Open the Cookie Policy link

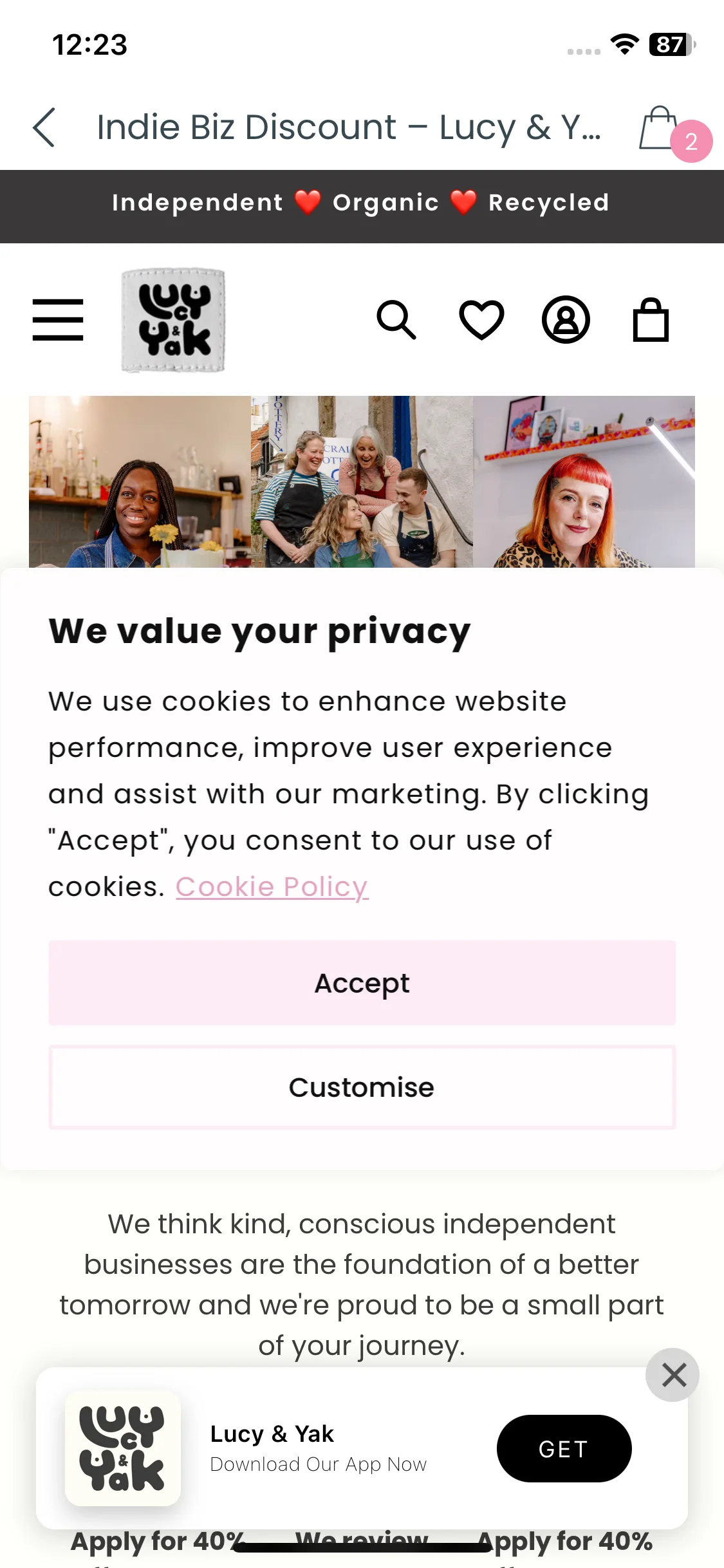(272, 887)
